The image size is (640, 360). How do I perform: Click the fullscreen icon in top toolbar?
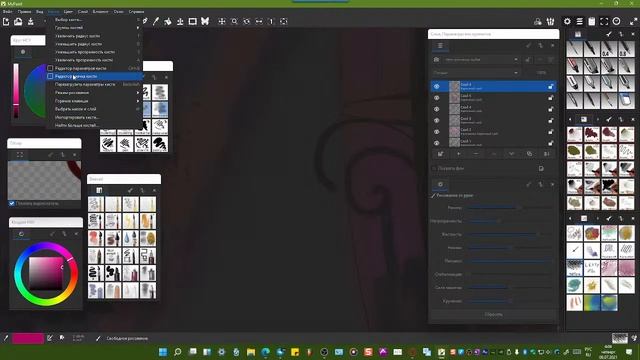604,21
